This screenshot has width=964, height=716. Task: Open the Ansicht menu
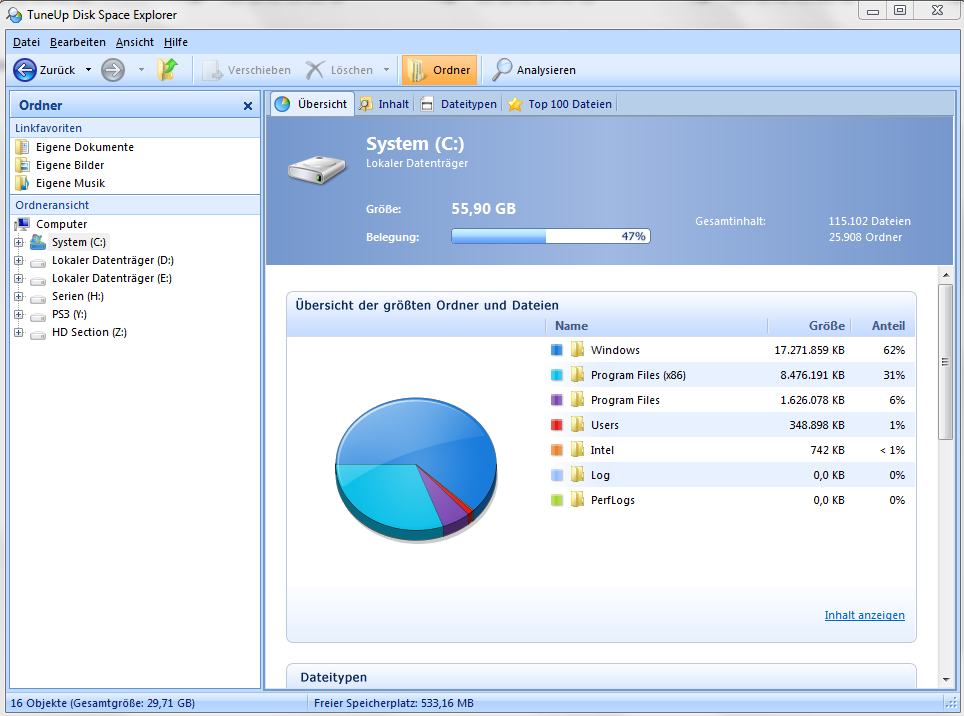click(135, 42)
